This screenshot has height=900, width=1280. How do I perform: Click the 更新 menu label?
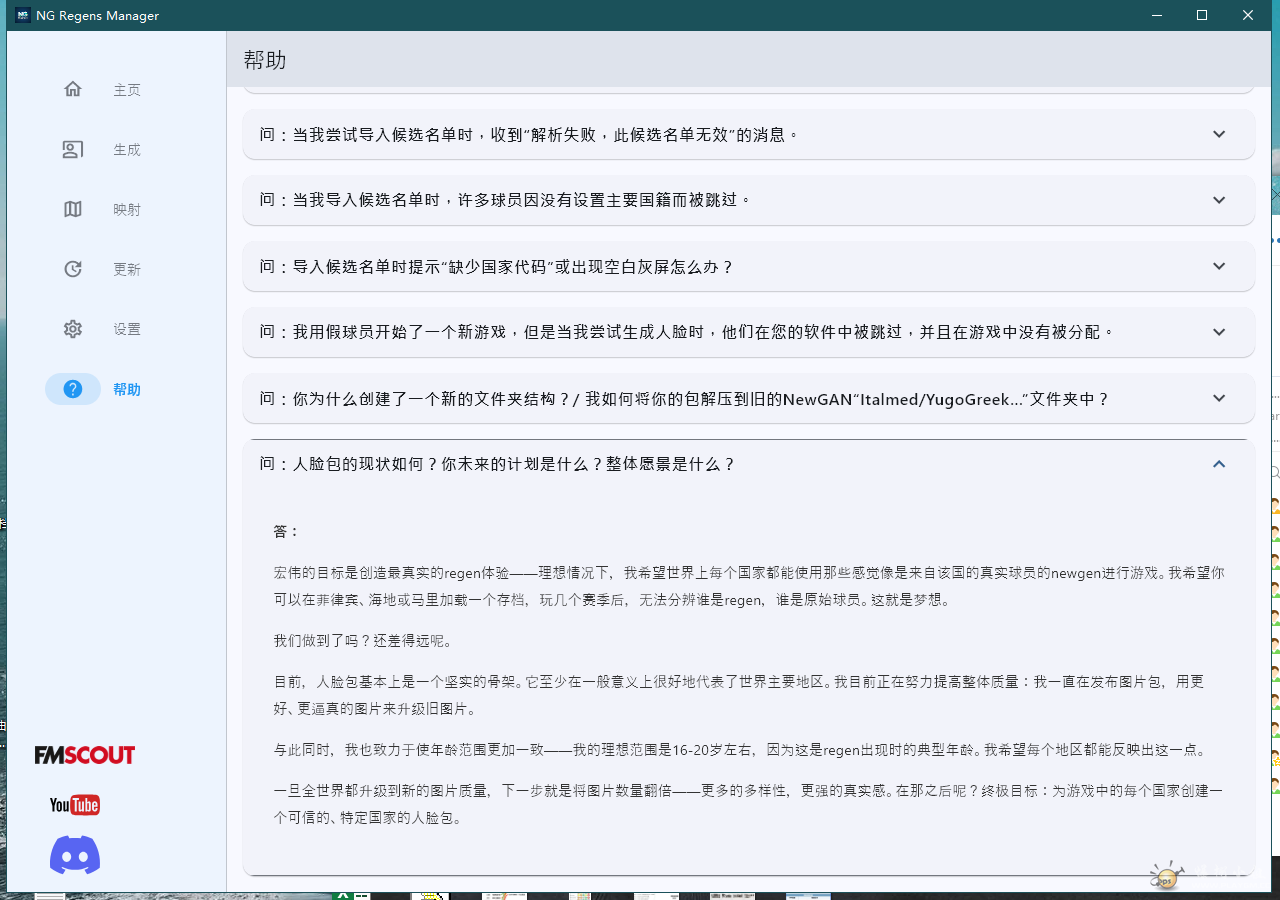127,269
